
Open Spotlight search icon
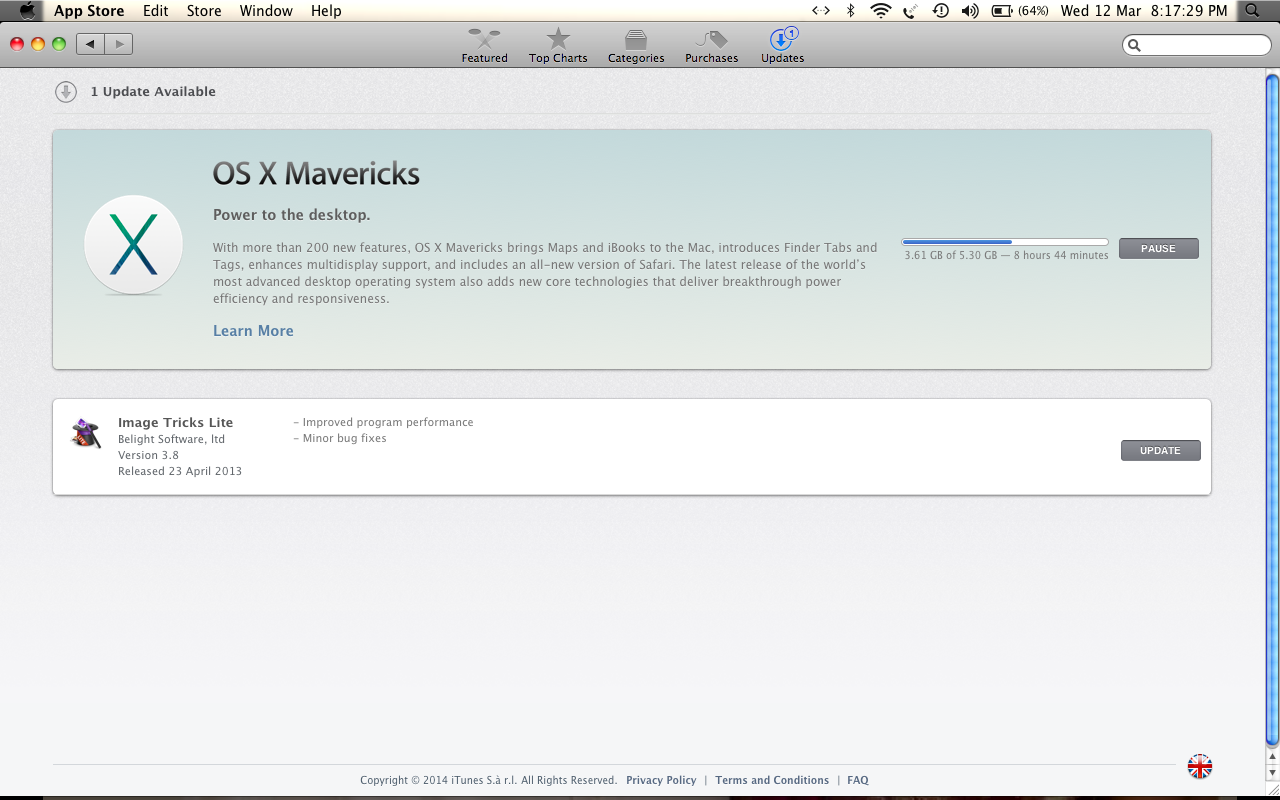click(1253, 11)
